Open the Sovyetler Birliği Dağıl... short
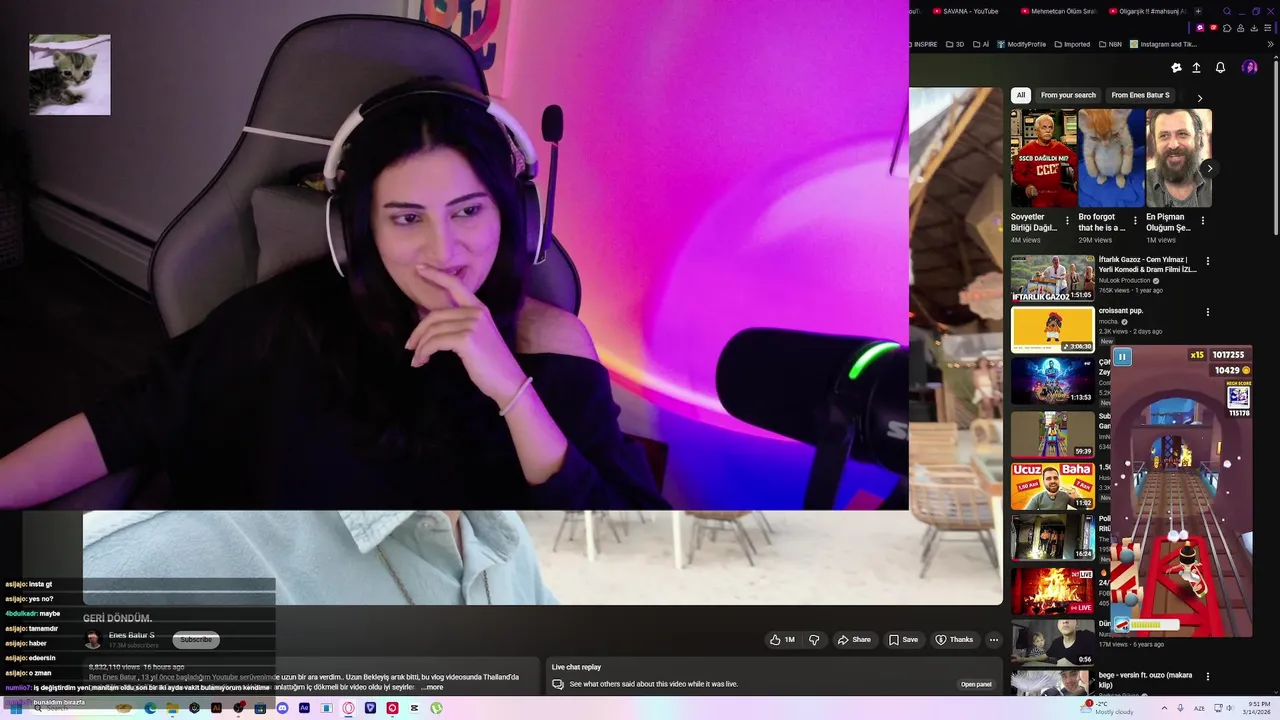The image size is (1280, 720). tap(1043, 158)
